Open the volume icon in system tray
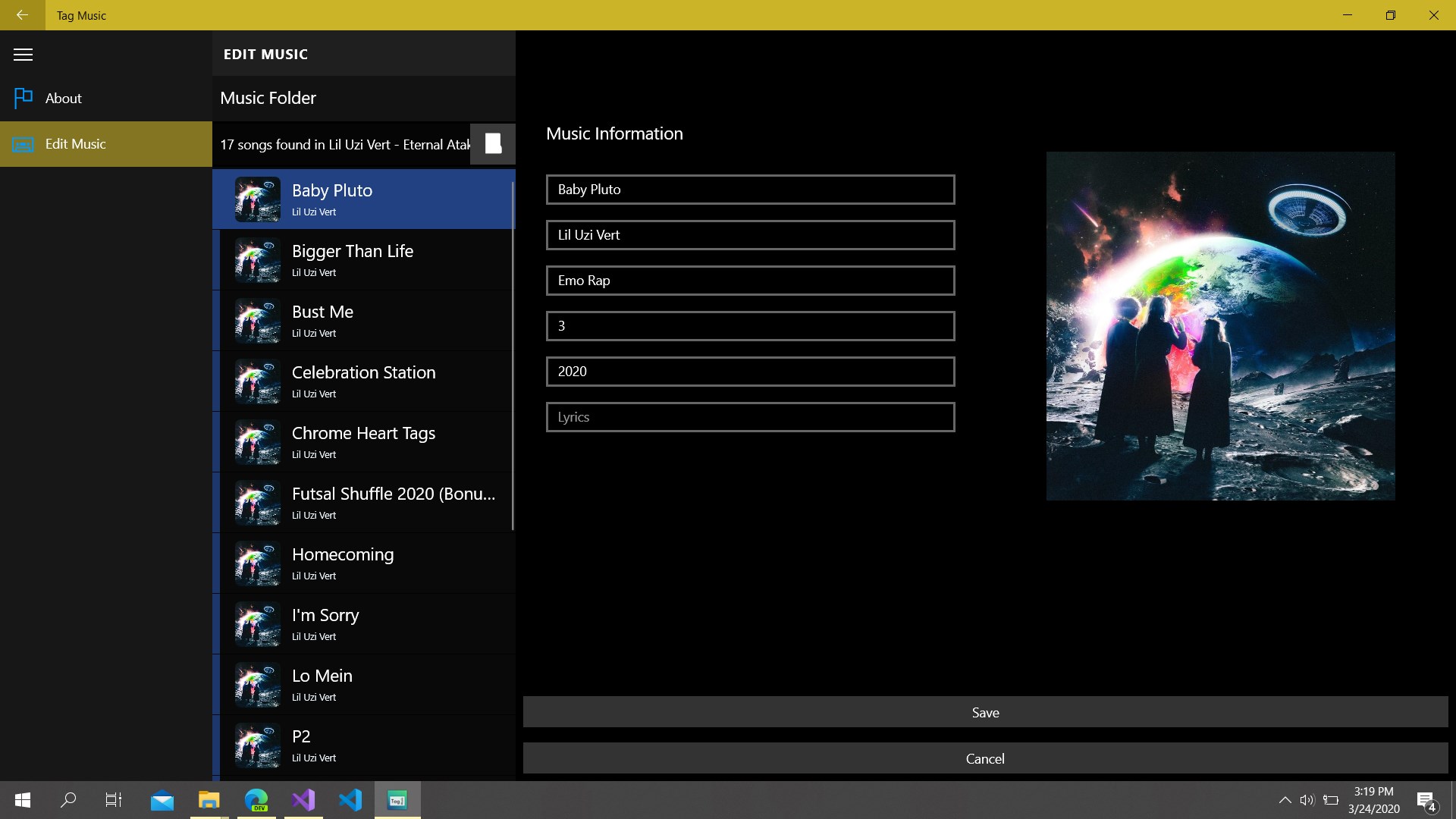1456x819 pixels. pyautogui.click(x=1306, y=800)
